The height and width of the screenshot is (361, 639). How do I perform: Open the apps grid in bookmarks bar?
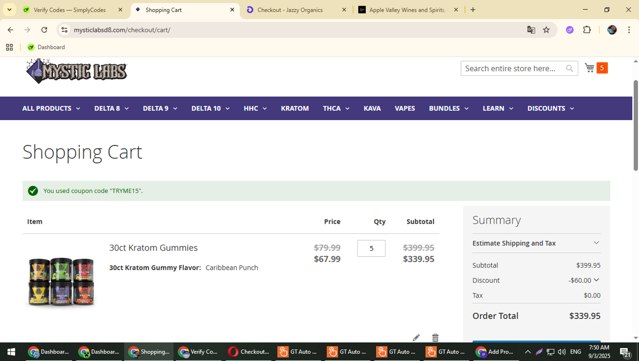click(x=10, y=47)
